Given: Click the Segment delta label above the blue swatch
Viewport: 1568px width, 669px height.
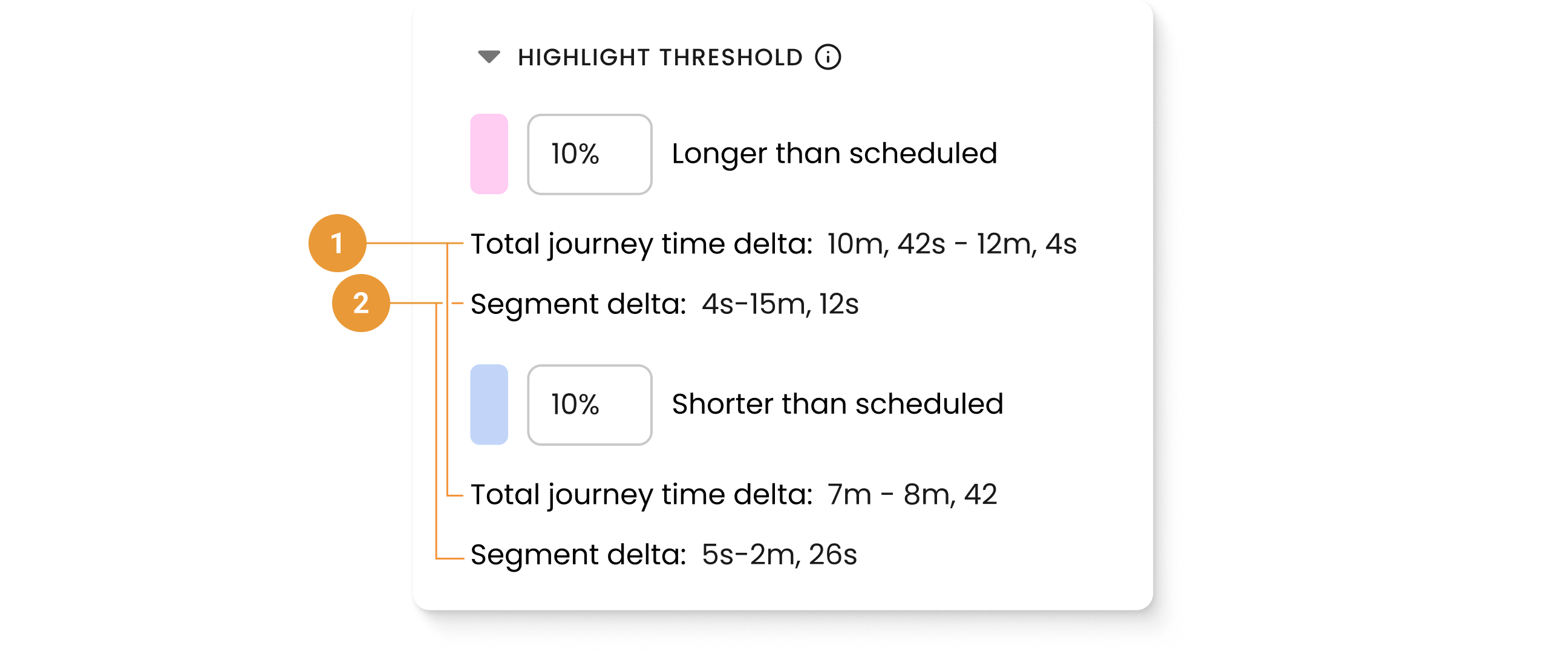Looking at the screenshot, I should (x=578, y=304).
